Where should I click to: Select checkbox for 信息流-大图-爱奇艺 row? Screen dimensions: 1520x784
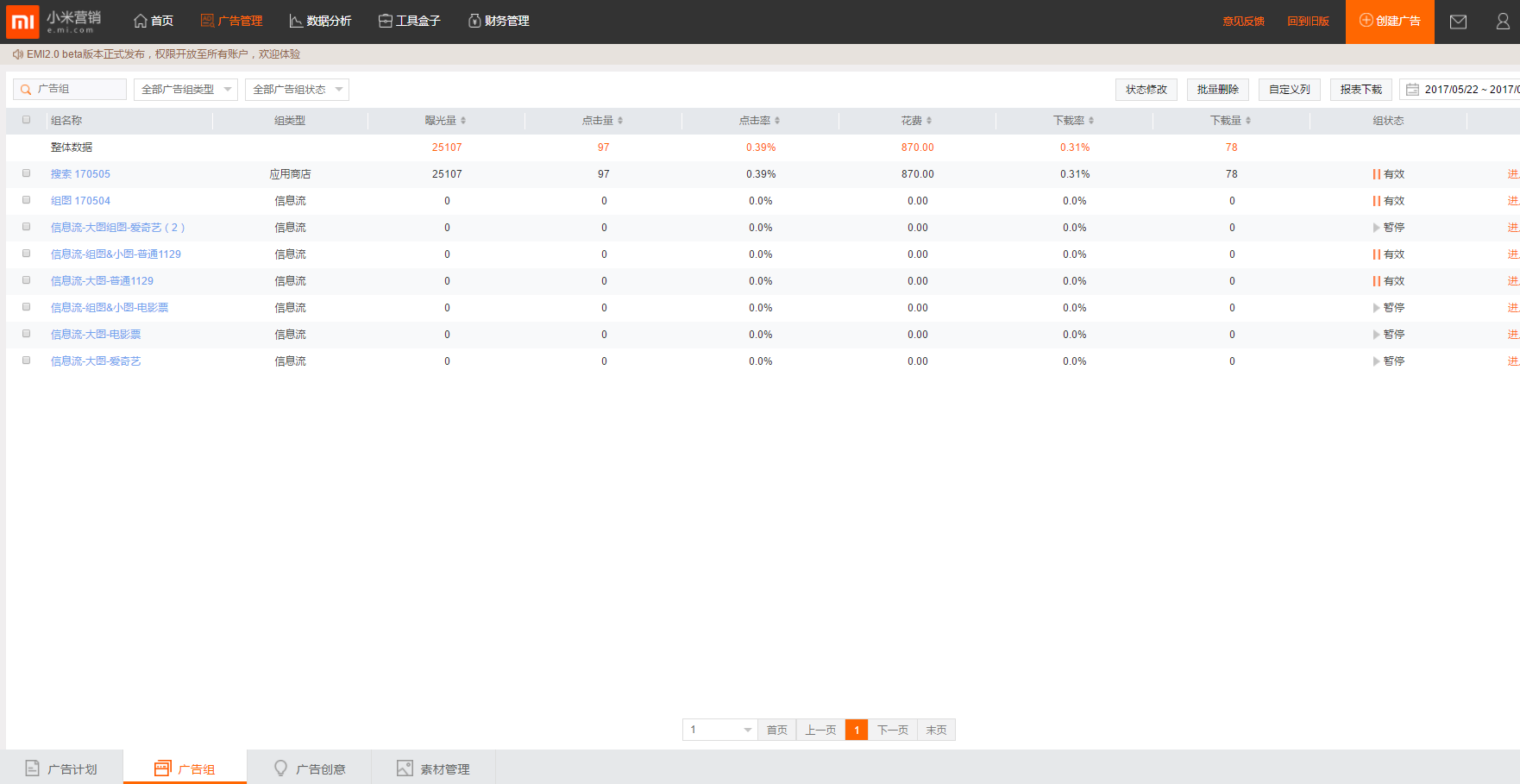tap(26, 361)
